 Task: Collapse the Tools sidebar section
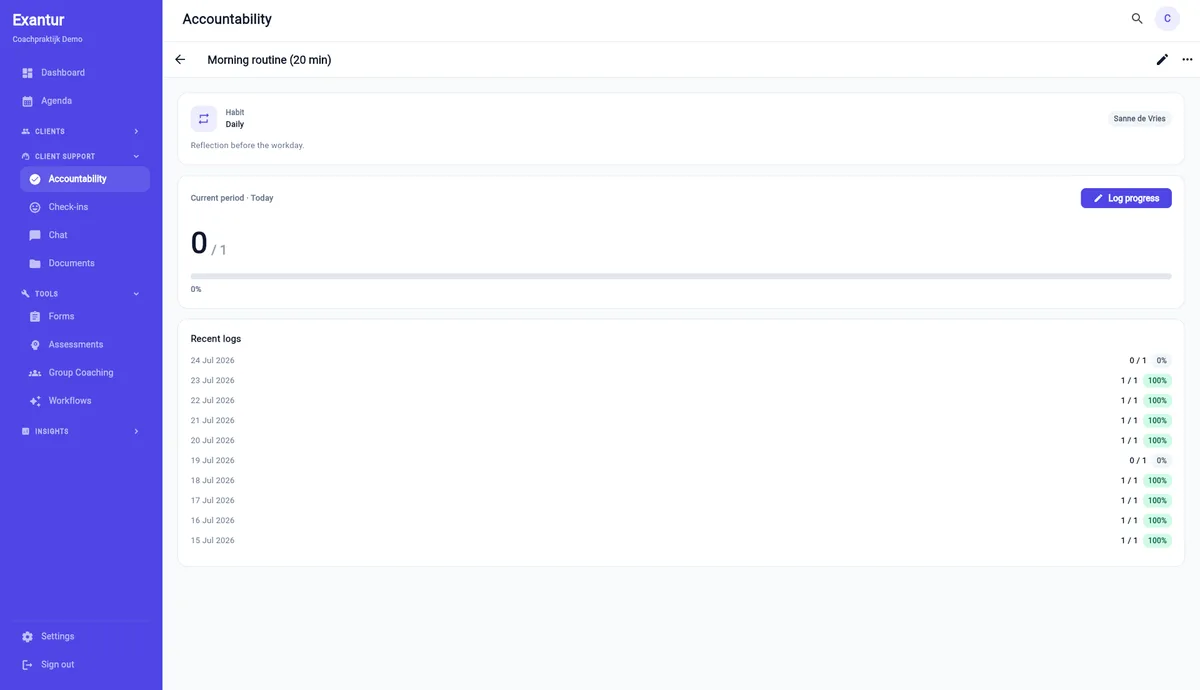click(81, 294)
